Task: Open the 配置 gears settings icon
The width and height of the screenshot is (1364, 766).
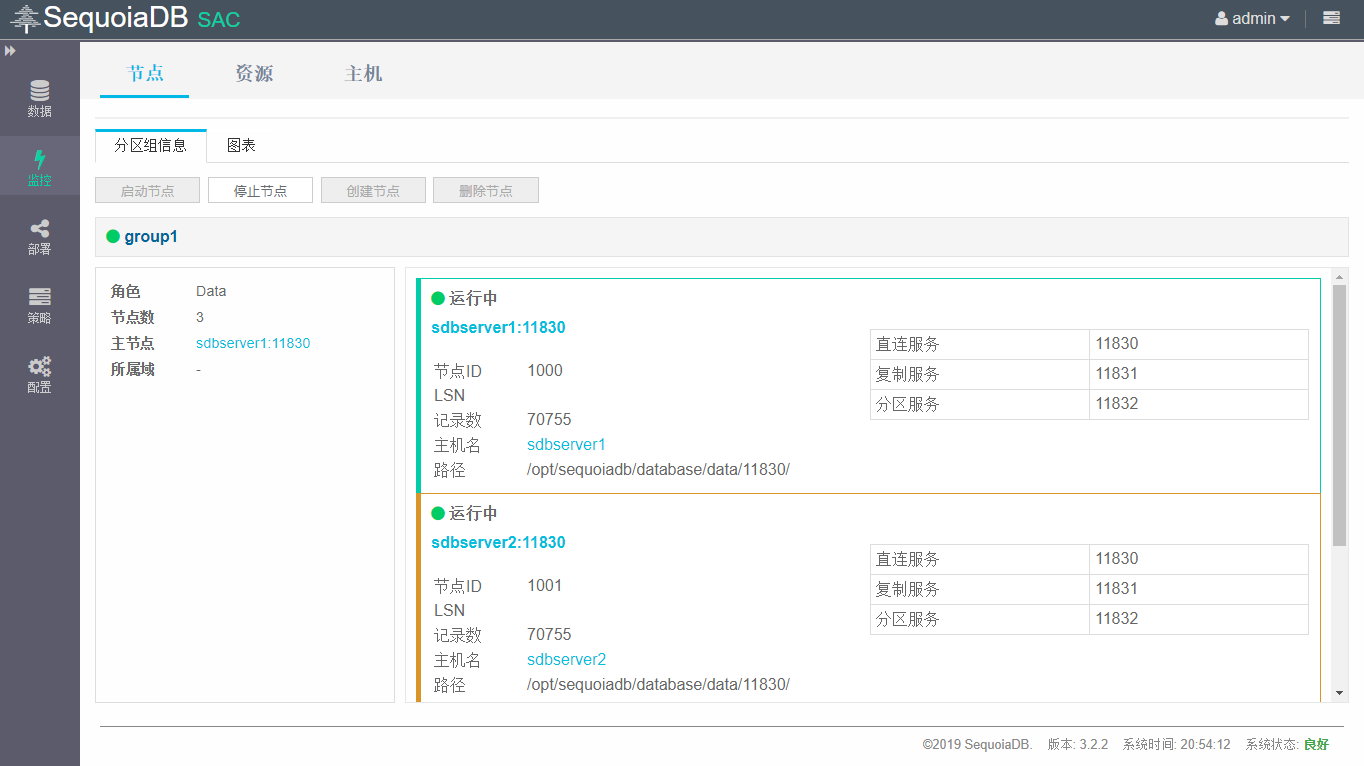Action: point(40,374)
